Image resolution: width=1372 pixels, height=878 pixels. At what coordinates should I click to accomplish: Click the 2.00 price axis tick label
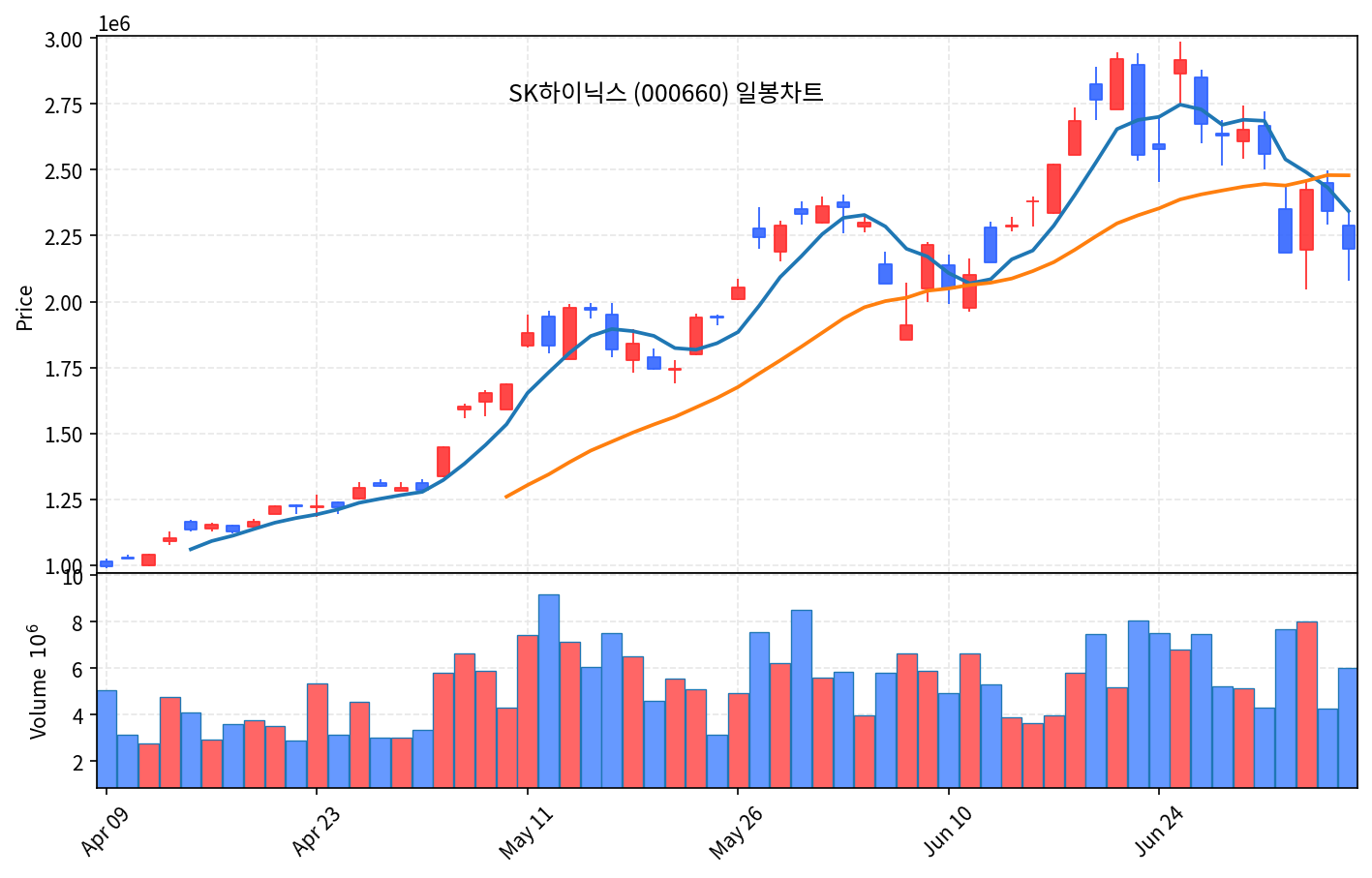coord(64,303)
